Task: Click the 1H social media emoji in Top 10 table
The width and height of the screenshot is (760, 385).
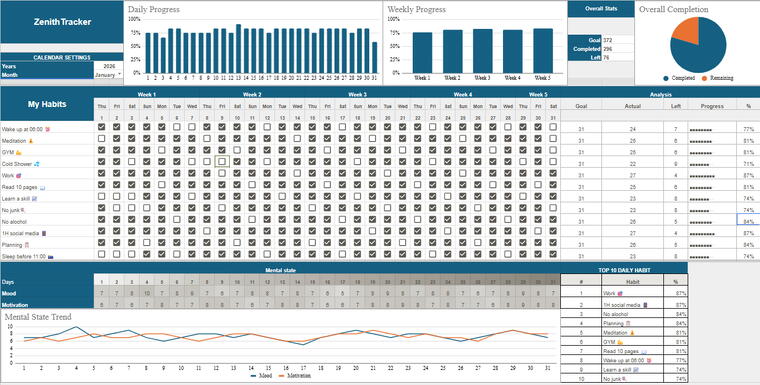Action: (x=645, y=305)
